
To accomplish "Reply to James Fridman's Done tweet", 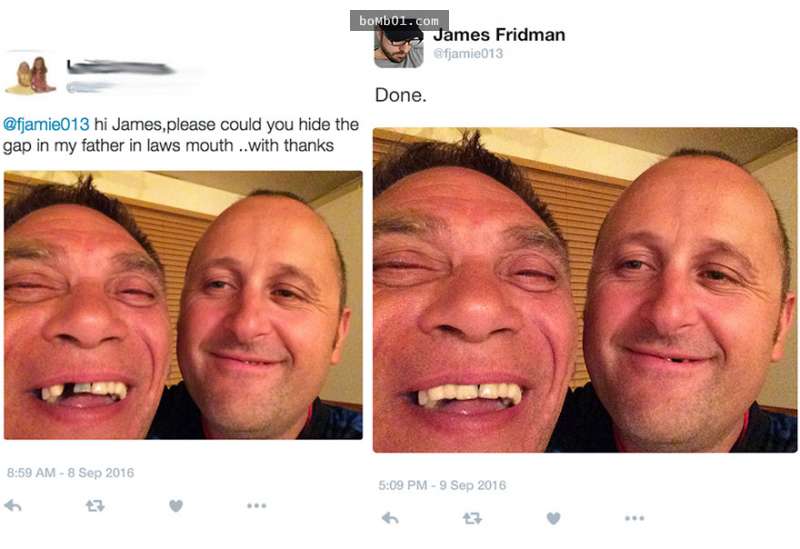I will (390, 518).
